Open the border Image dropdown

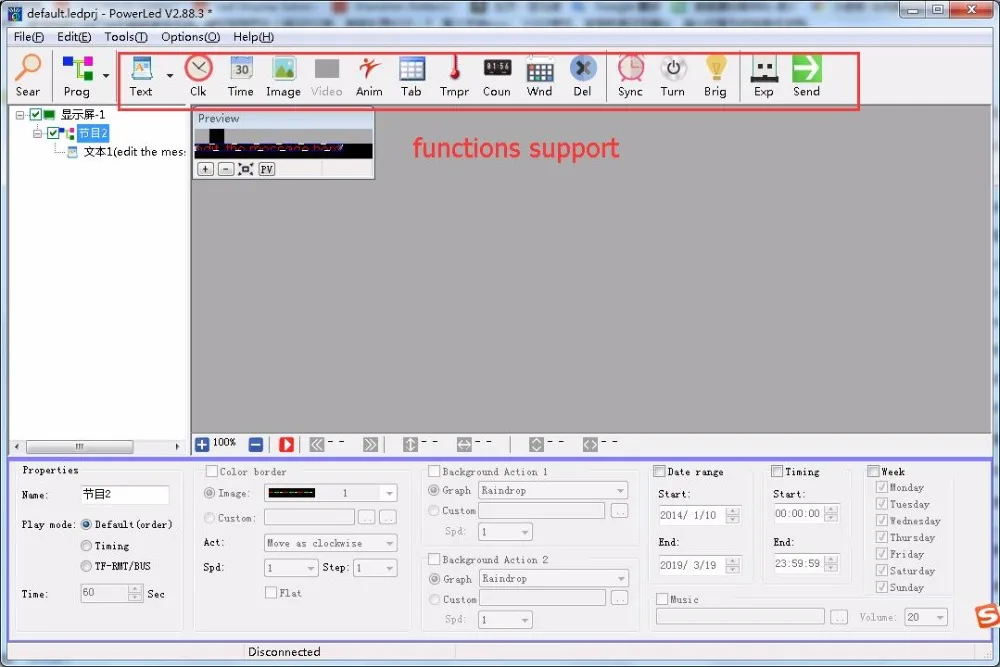[x=389, y=493]
